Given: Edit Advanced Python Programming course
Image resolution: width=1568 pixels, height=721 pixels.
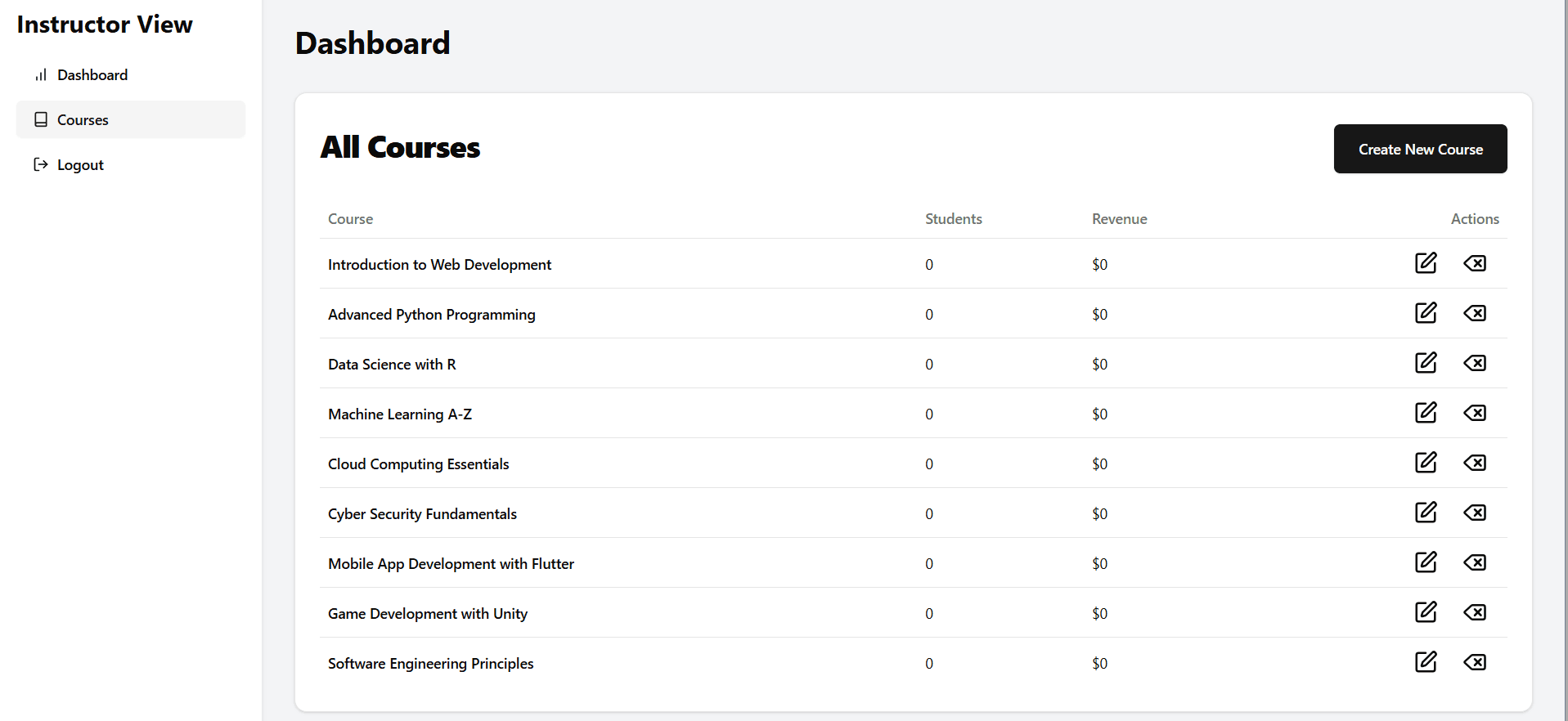Looking at the screenshot, I should [1426, 313].
